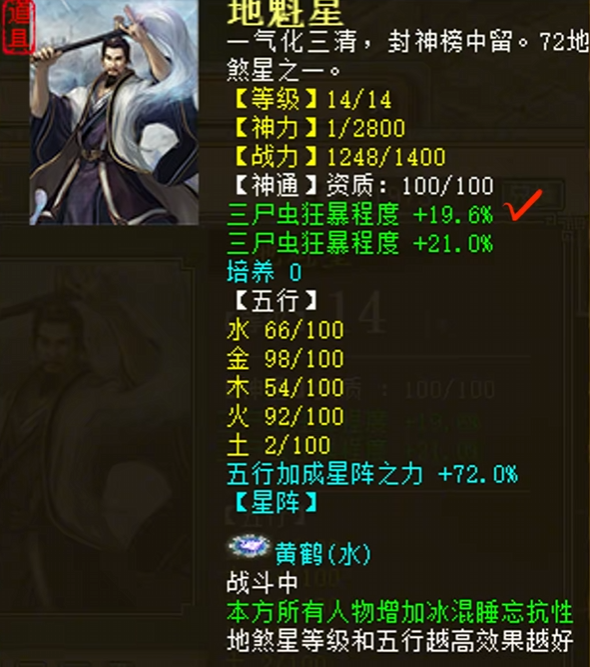Viewport: 590px width, 667px height.
Task: Click the 【五行】 section header
Action: coord(275,301)
